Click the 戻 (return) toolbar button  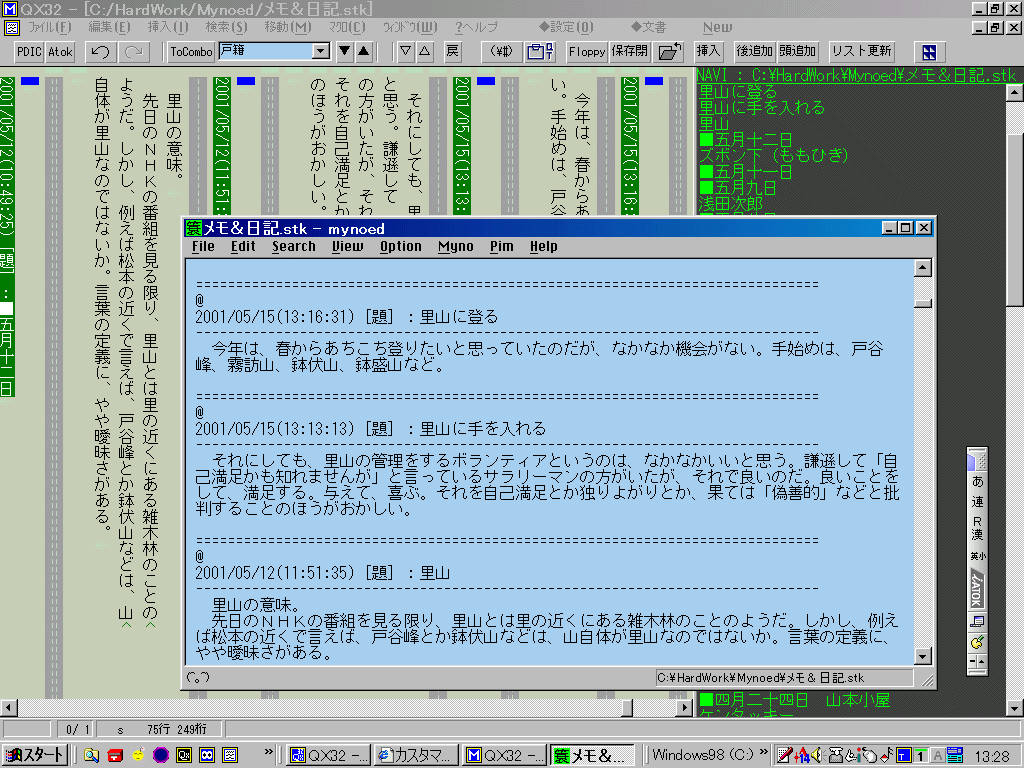point(452,51)
